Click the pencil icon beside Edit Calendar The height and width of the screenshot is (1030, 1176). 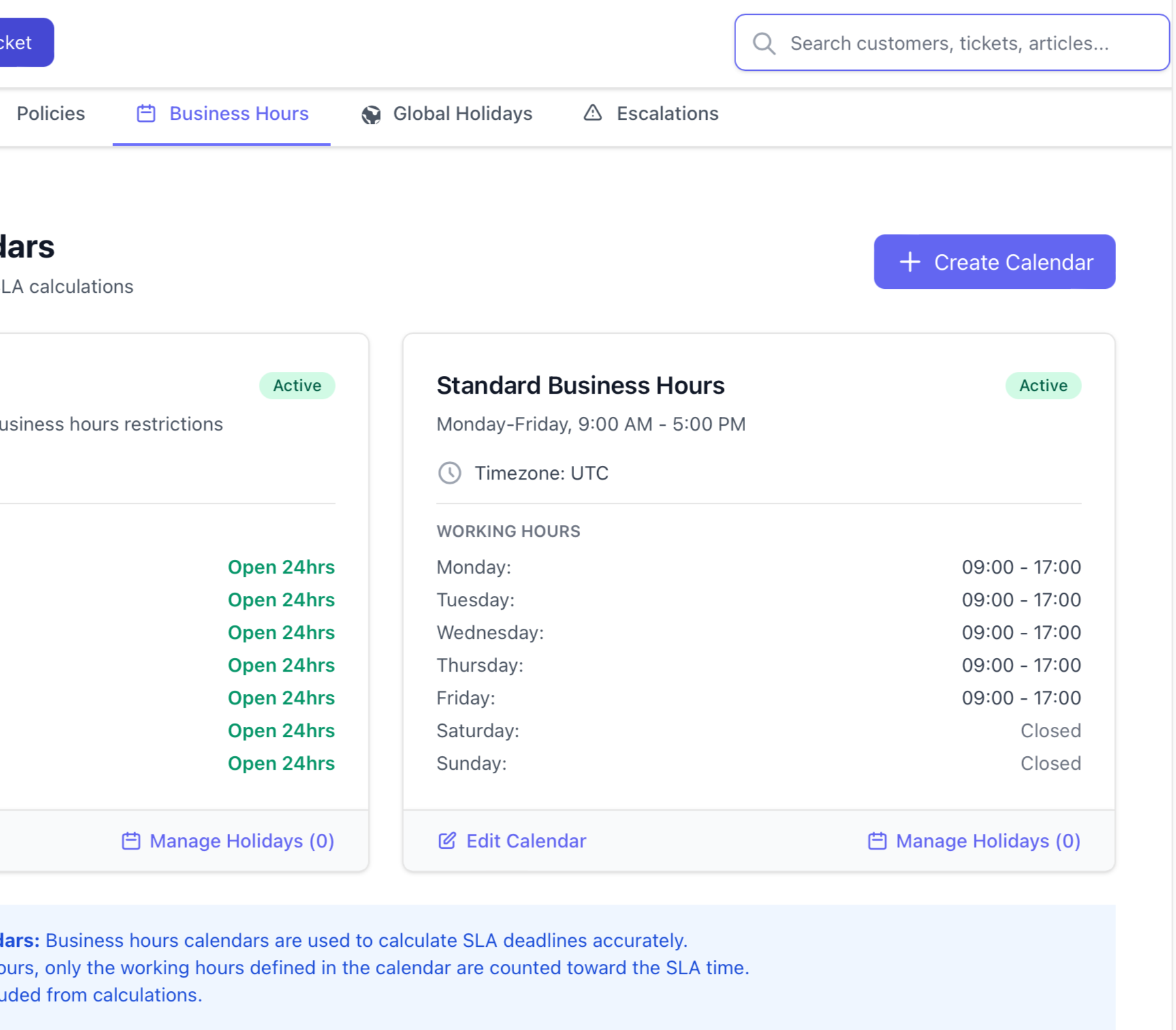[x=447, y=841]
